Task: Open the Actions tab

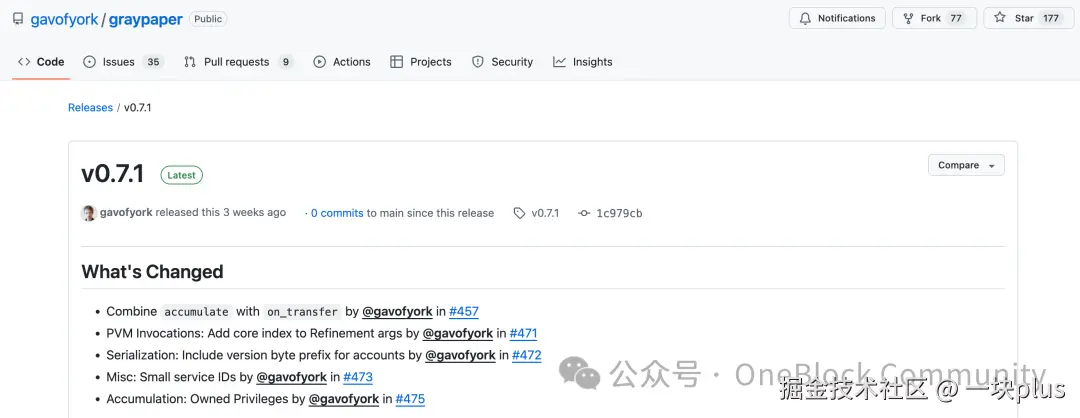Action: pos(342,62)
